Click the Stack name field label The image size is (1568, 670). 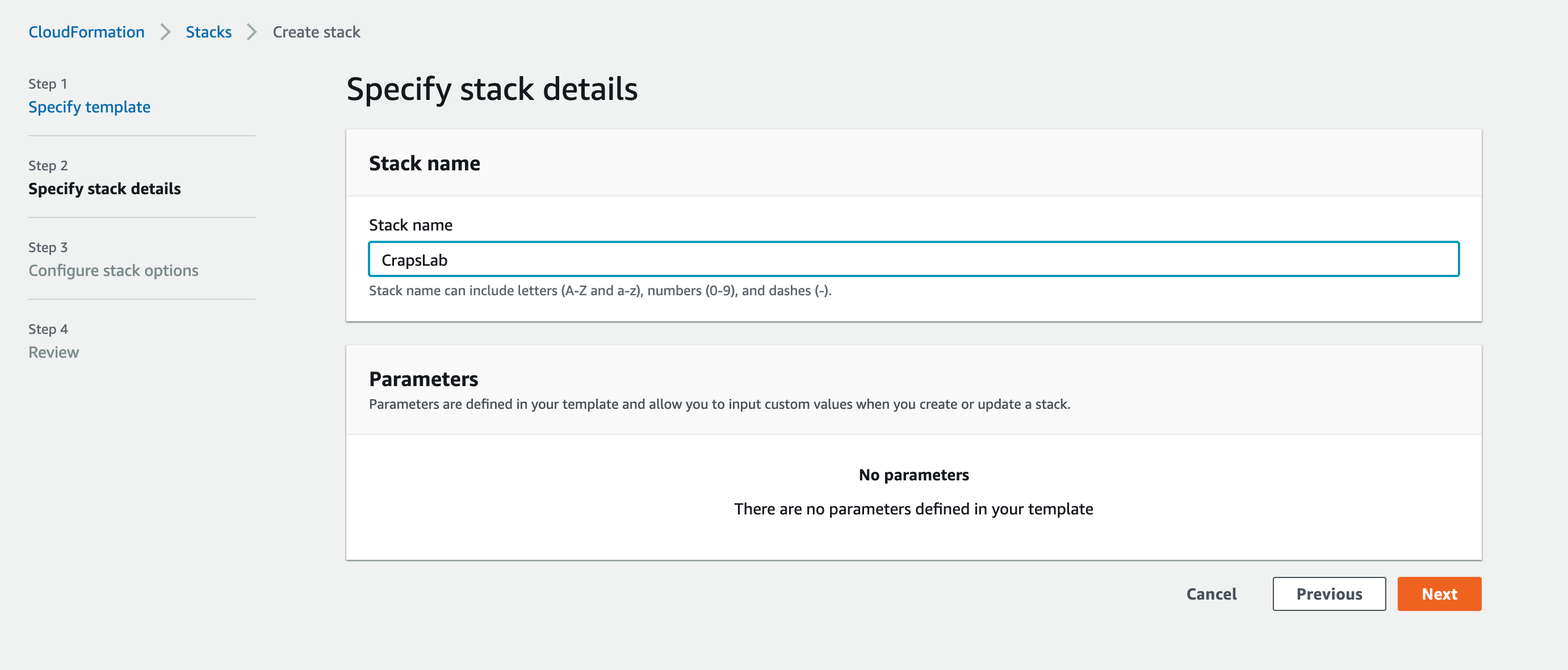(410, 225)
